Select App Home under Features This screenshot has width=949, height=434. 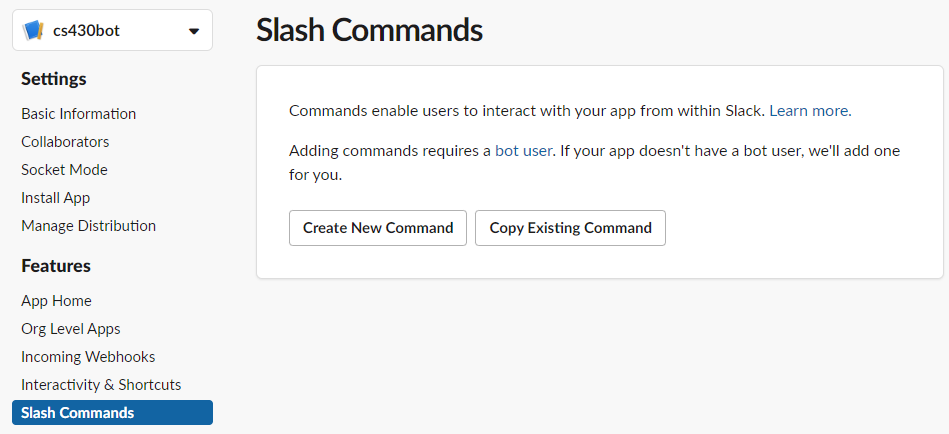(56, 301)
